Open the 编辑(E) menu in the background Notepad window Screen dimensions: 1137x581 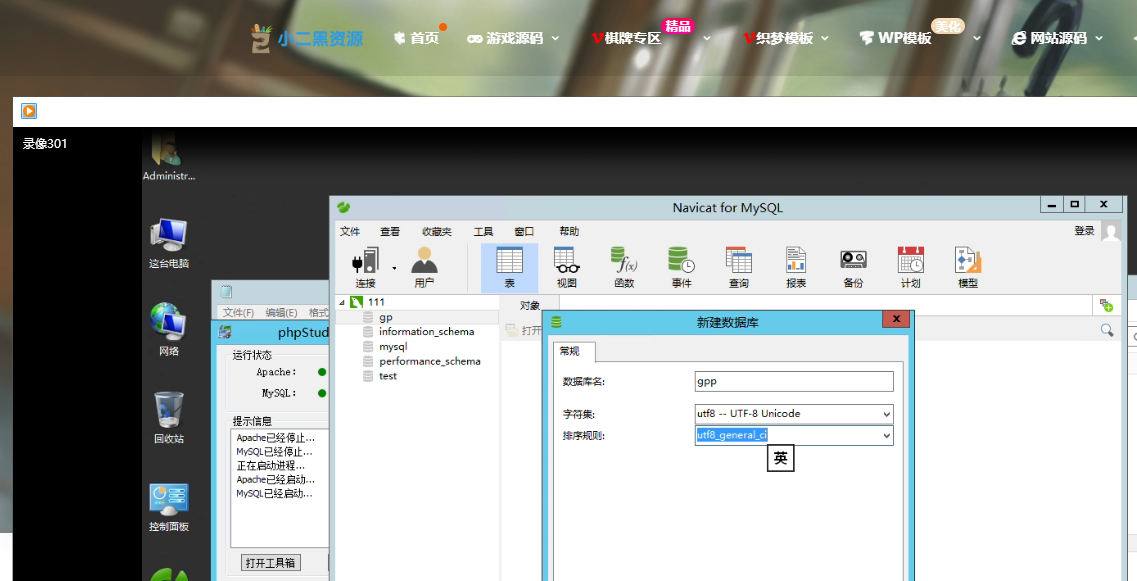pos(281,313)
